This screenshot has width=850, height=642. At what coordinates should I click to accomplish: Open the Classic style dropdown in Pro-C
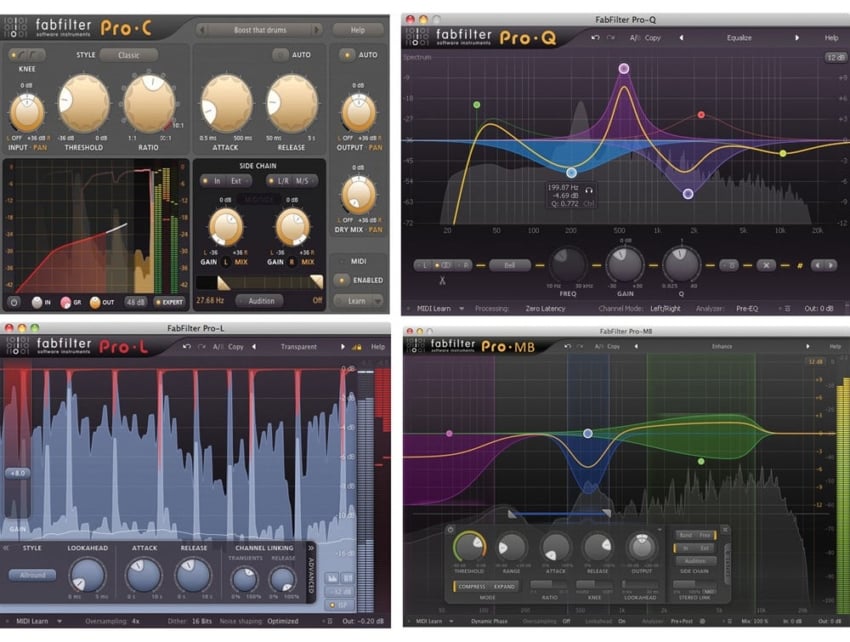pyautogui.click(x=129, y=55)
